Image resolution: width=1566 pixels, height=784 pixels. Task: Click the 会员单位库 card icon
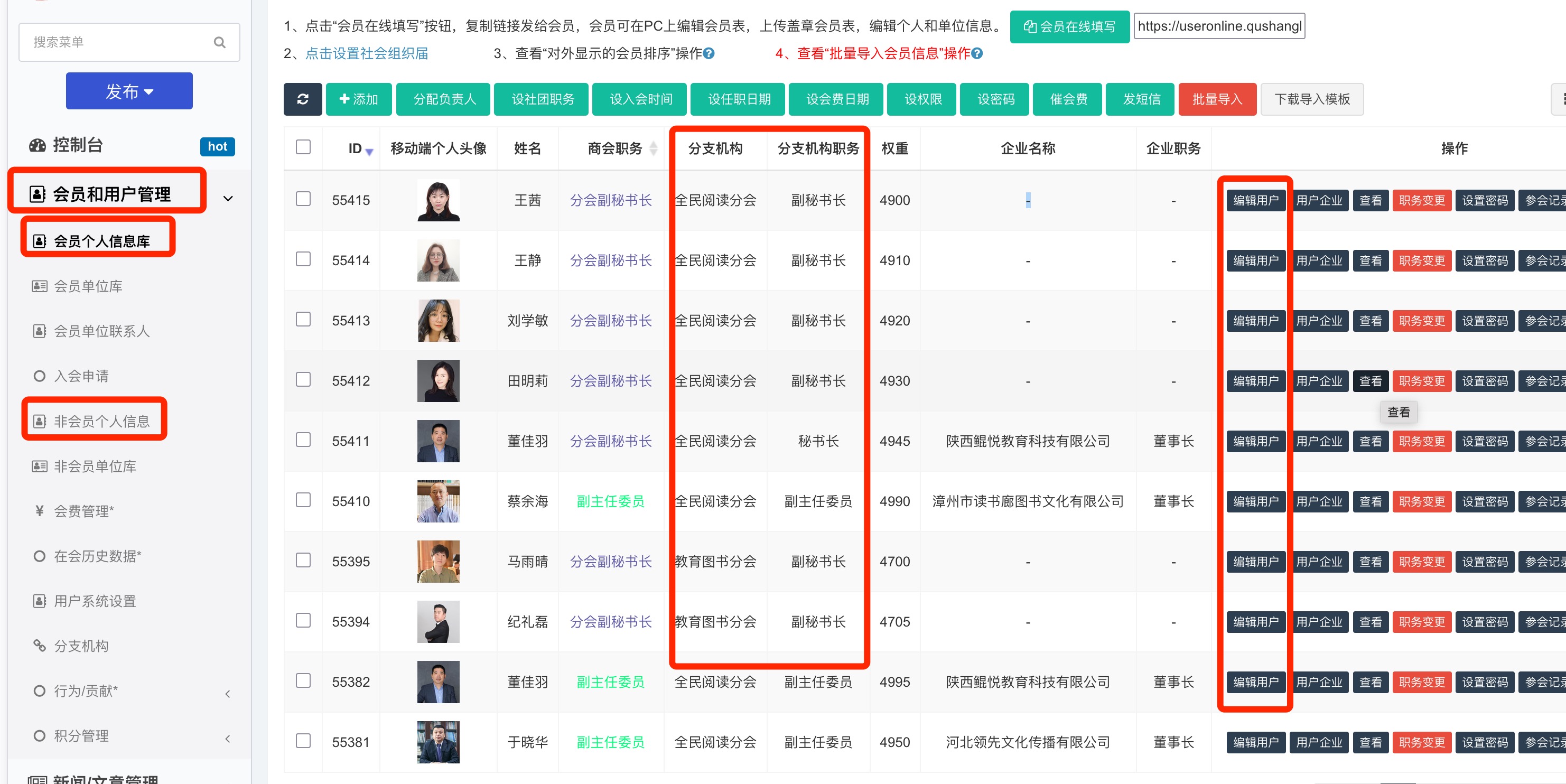tap(40, 286)
